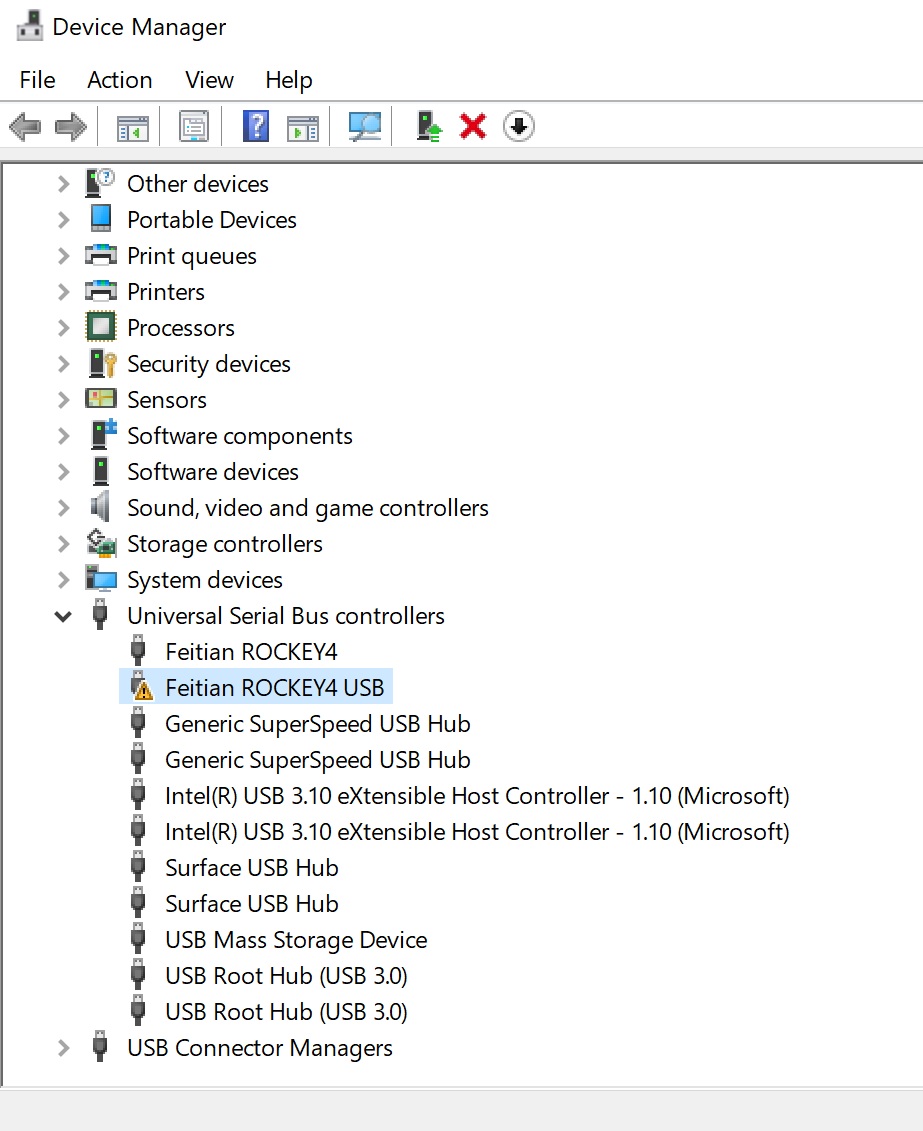Collapse Universal Serial Bus controllers node

pyautogui.click(x=63, y=617)
